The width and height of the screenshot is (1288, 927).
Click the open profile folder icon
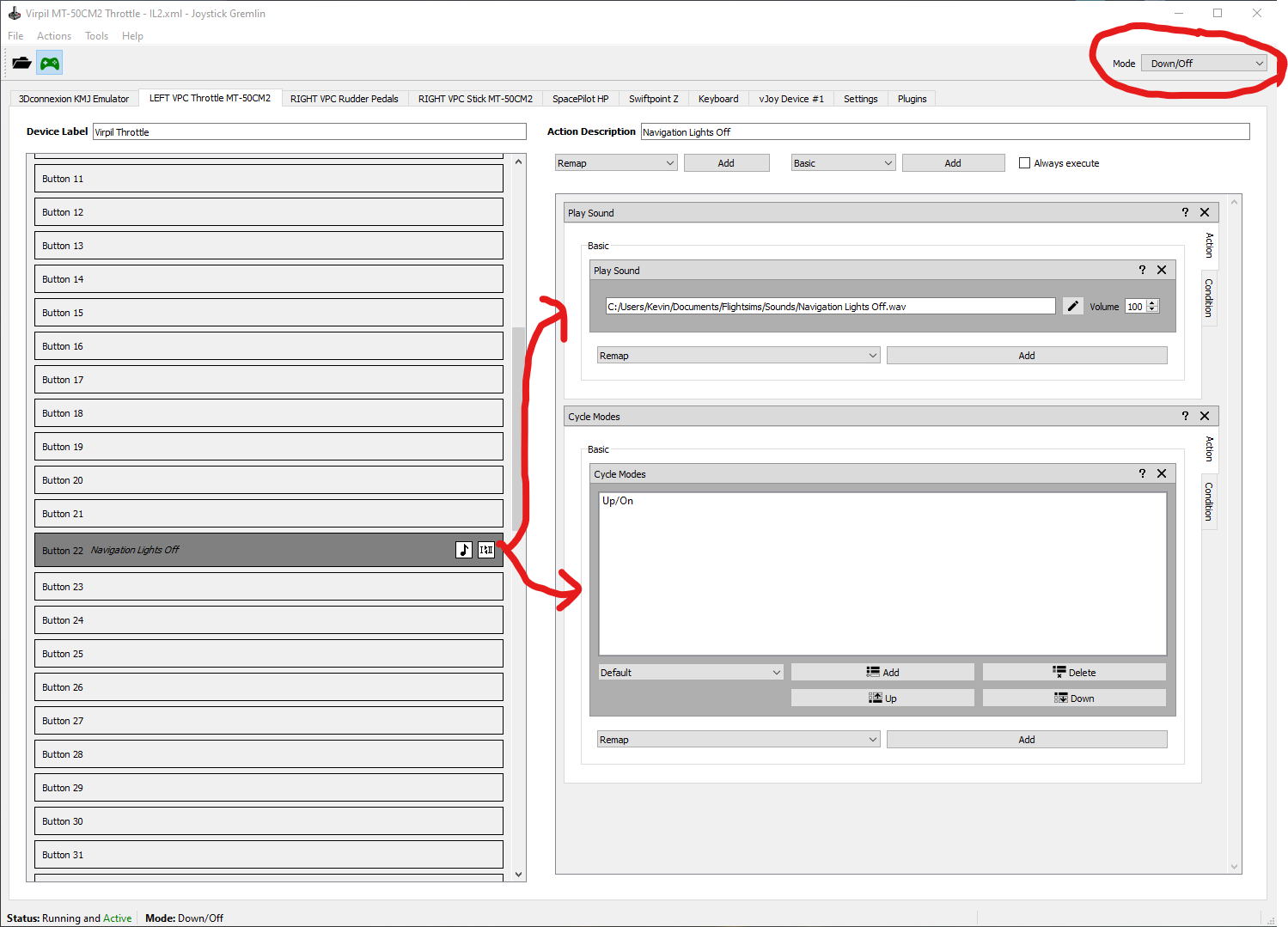click(21, 63)
